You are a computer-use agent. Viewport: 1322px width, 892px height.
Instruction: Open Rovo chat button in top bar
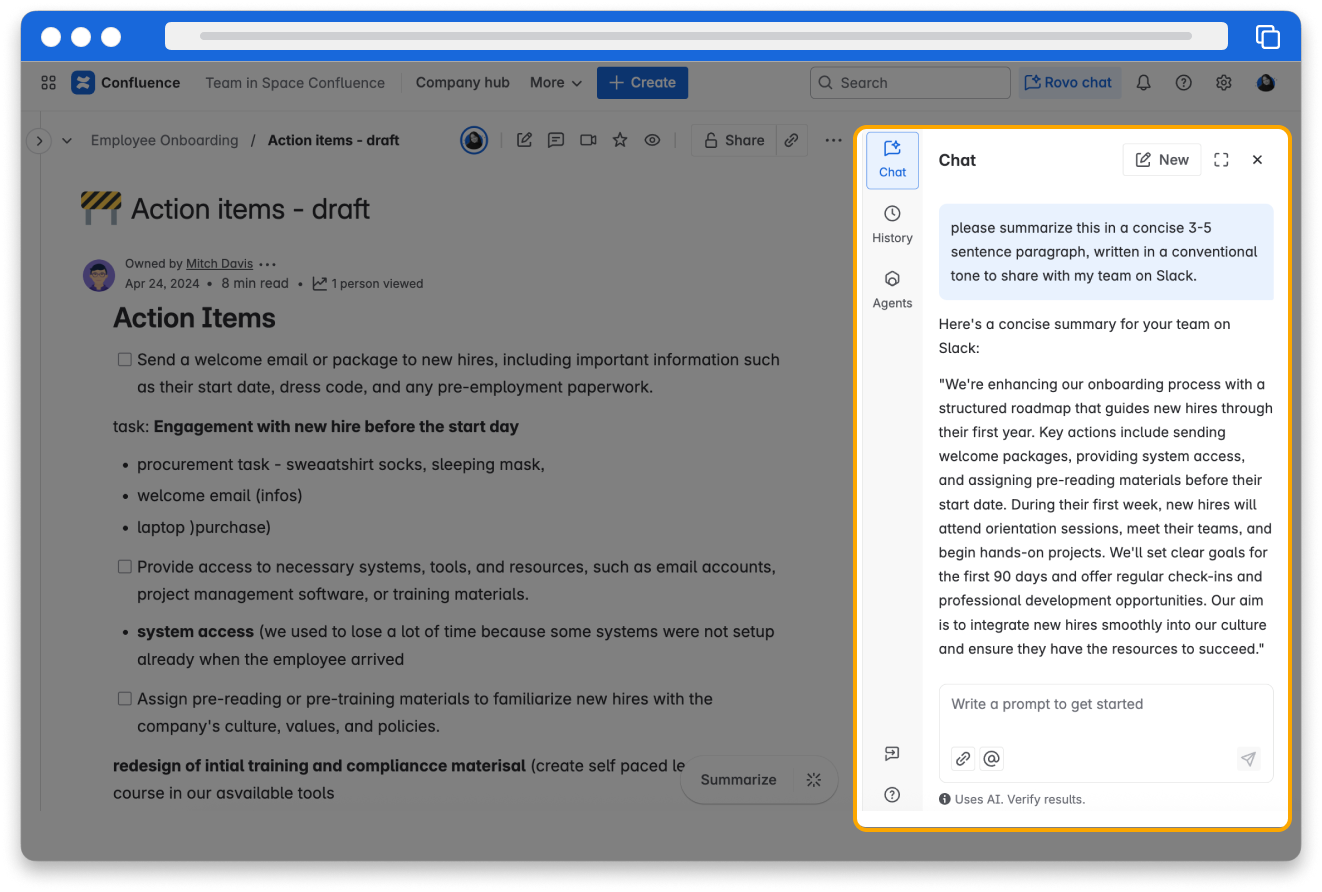click(1069, 83)
